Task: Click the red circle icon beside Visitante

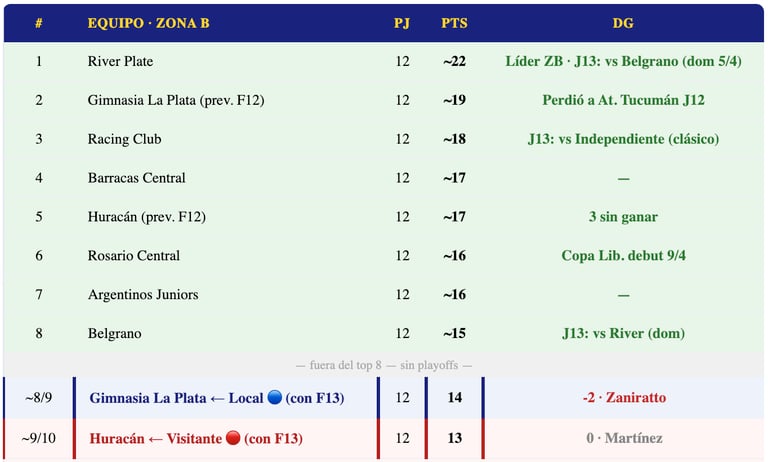Action: (x=233, y=438)
